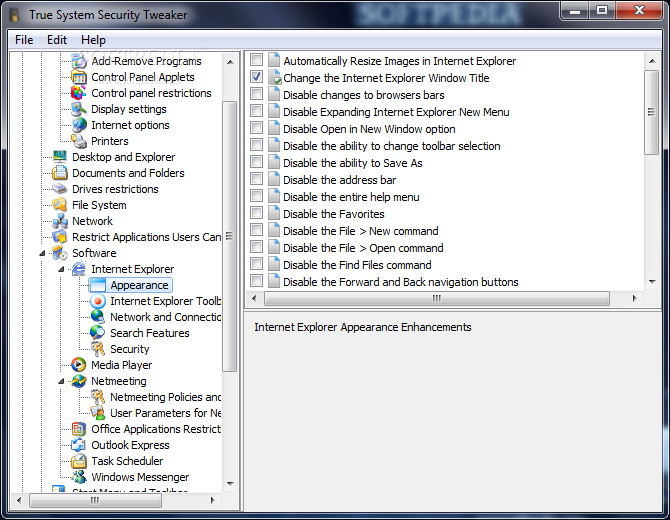Screen dimensions: 670x520
Task: Click tree panel scroll-up arrow
Action: (230, 62)
